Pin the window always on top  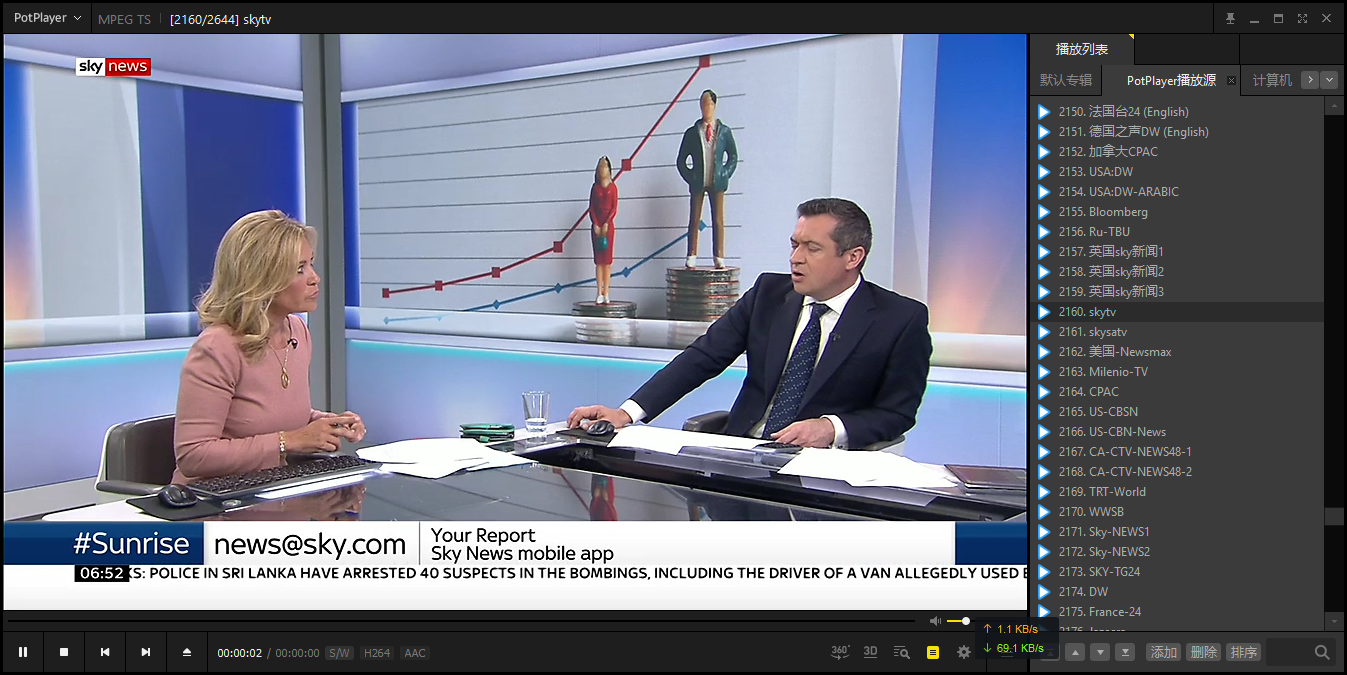point(1231,18)
